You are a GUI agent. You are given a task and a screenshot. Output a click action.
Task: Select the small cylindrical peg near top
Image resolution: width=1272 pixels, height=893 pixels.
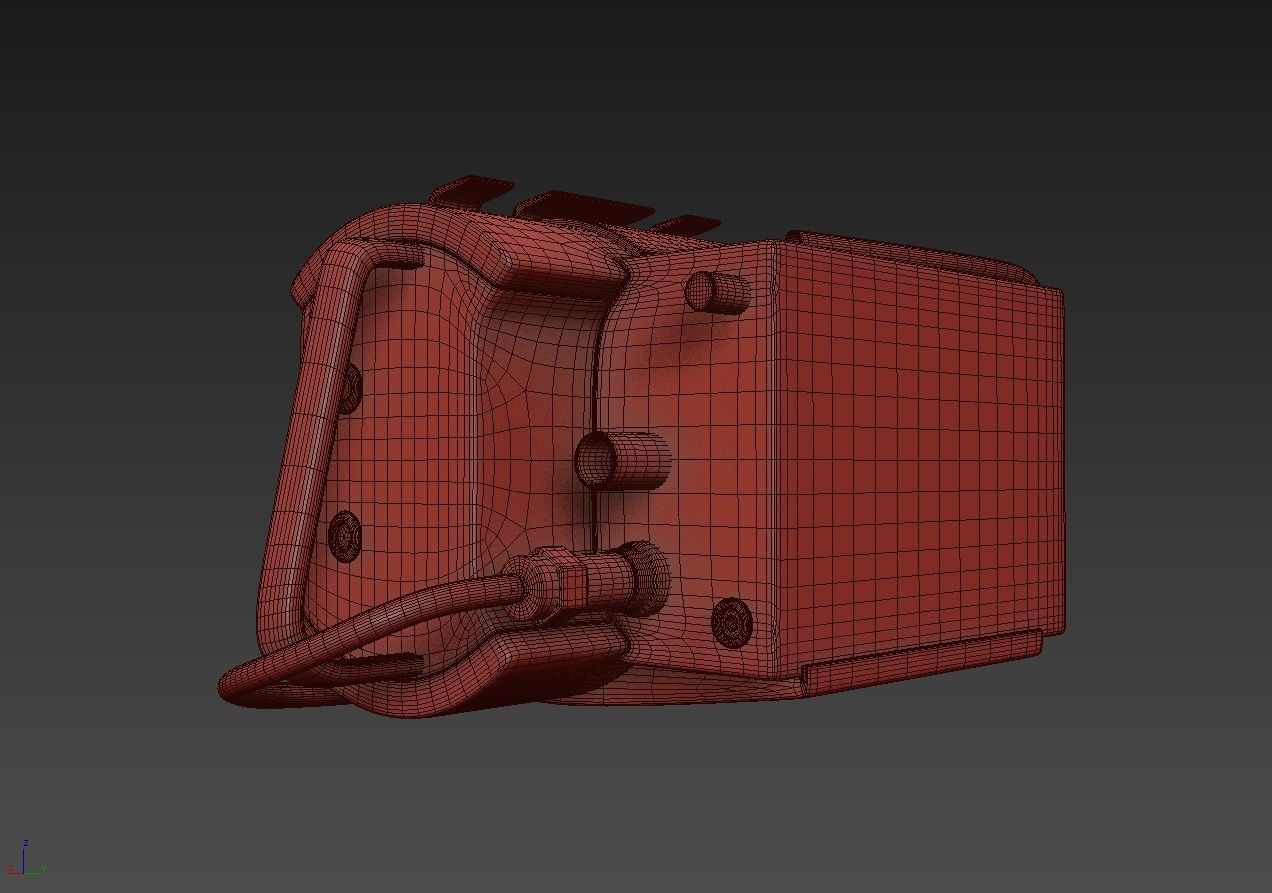click(x=717, y=291)
